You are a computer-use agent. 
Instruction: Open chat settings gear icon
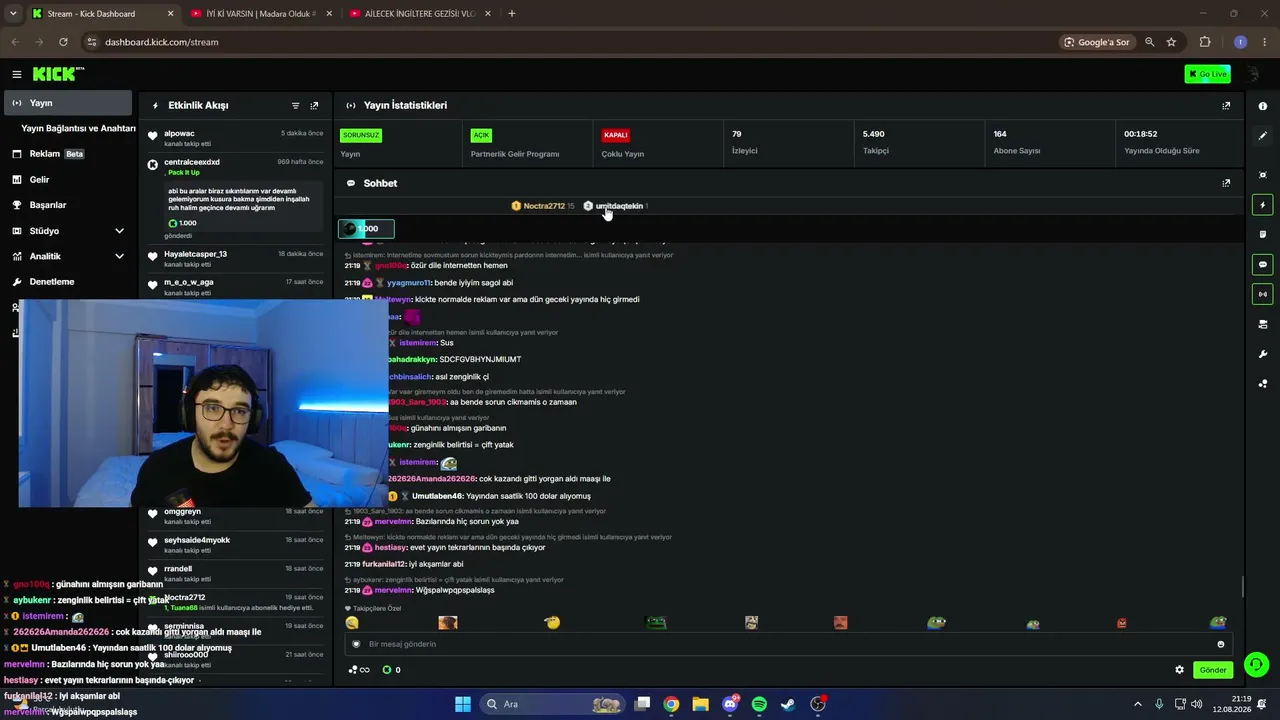pyautogui.click(x=1179, y=670)
